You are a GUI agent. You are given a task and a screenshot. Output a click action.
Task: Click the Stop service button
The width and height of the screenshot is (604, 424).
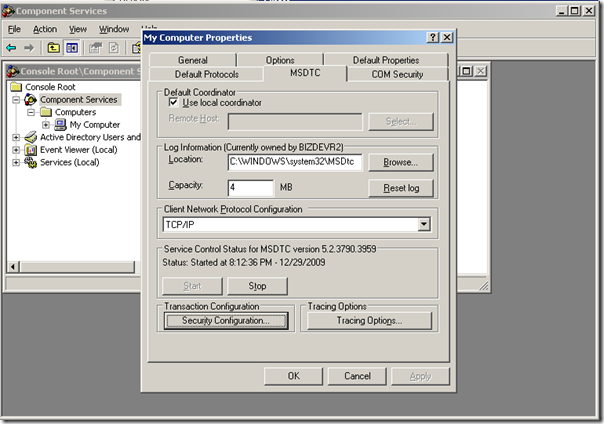click(x=257, y=286)
